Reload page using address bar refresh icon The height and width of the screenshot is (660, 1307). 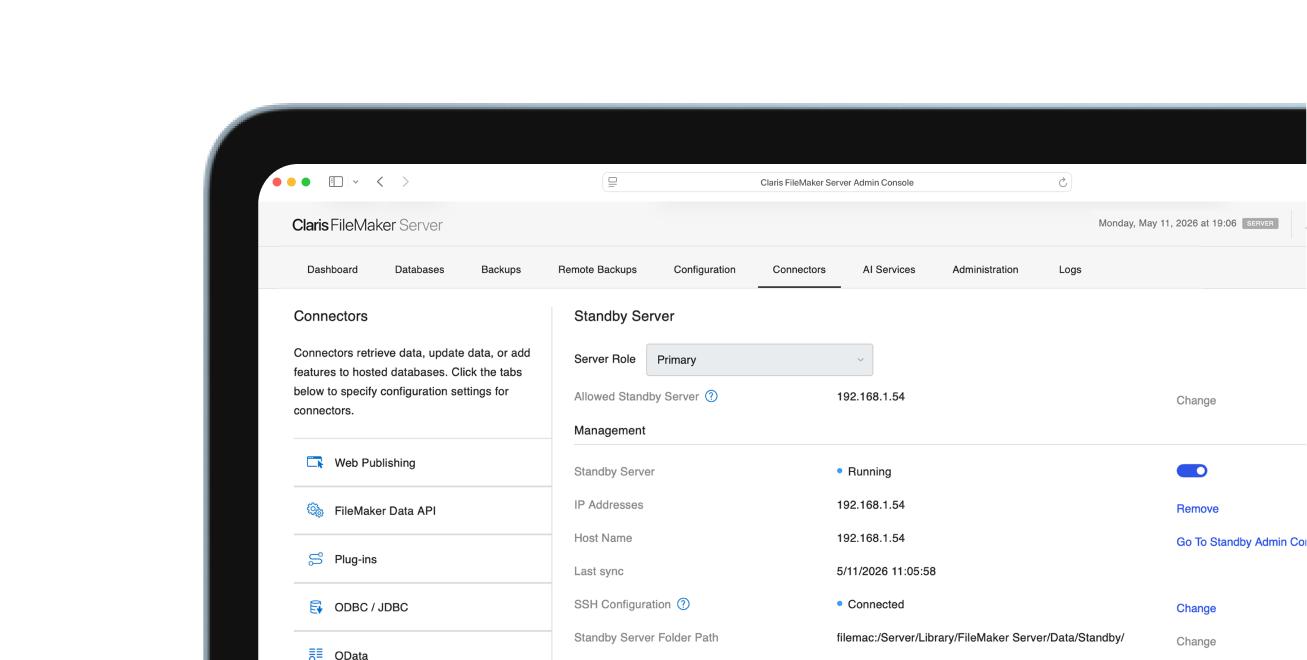(1063, 183)
